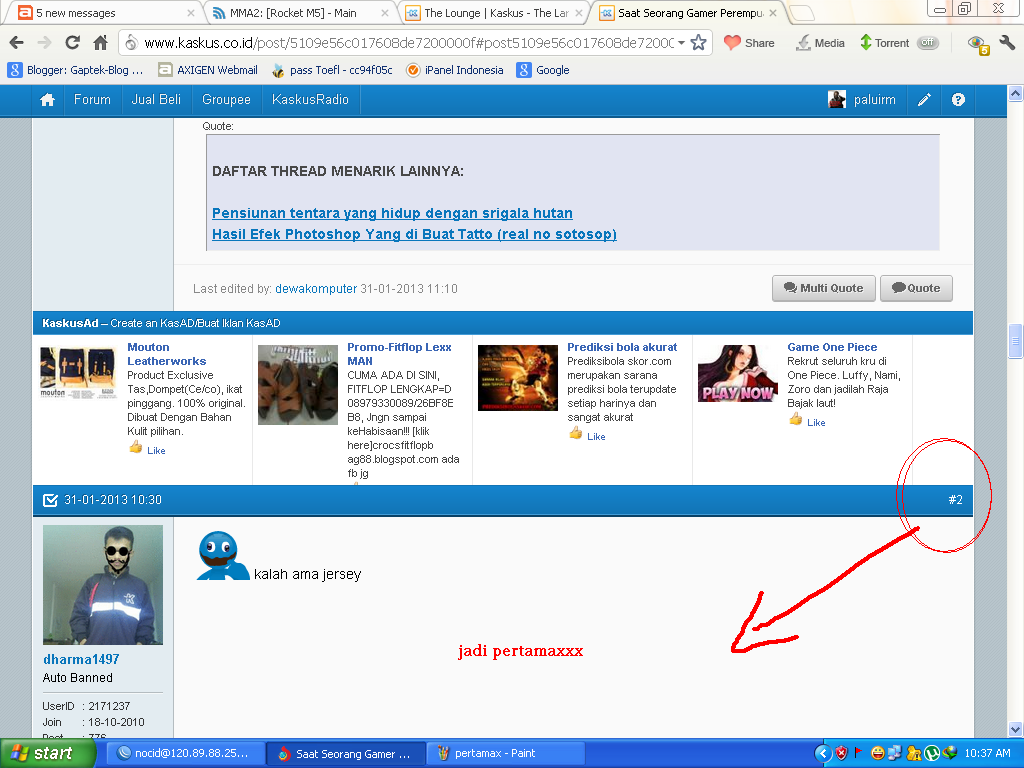The height and width of the screenshot is (768, 1024).
Task: Expand address bar dropdown arrow
Action: click(x=681, y=43)
